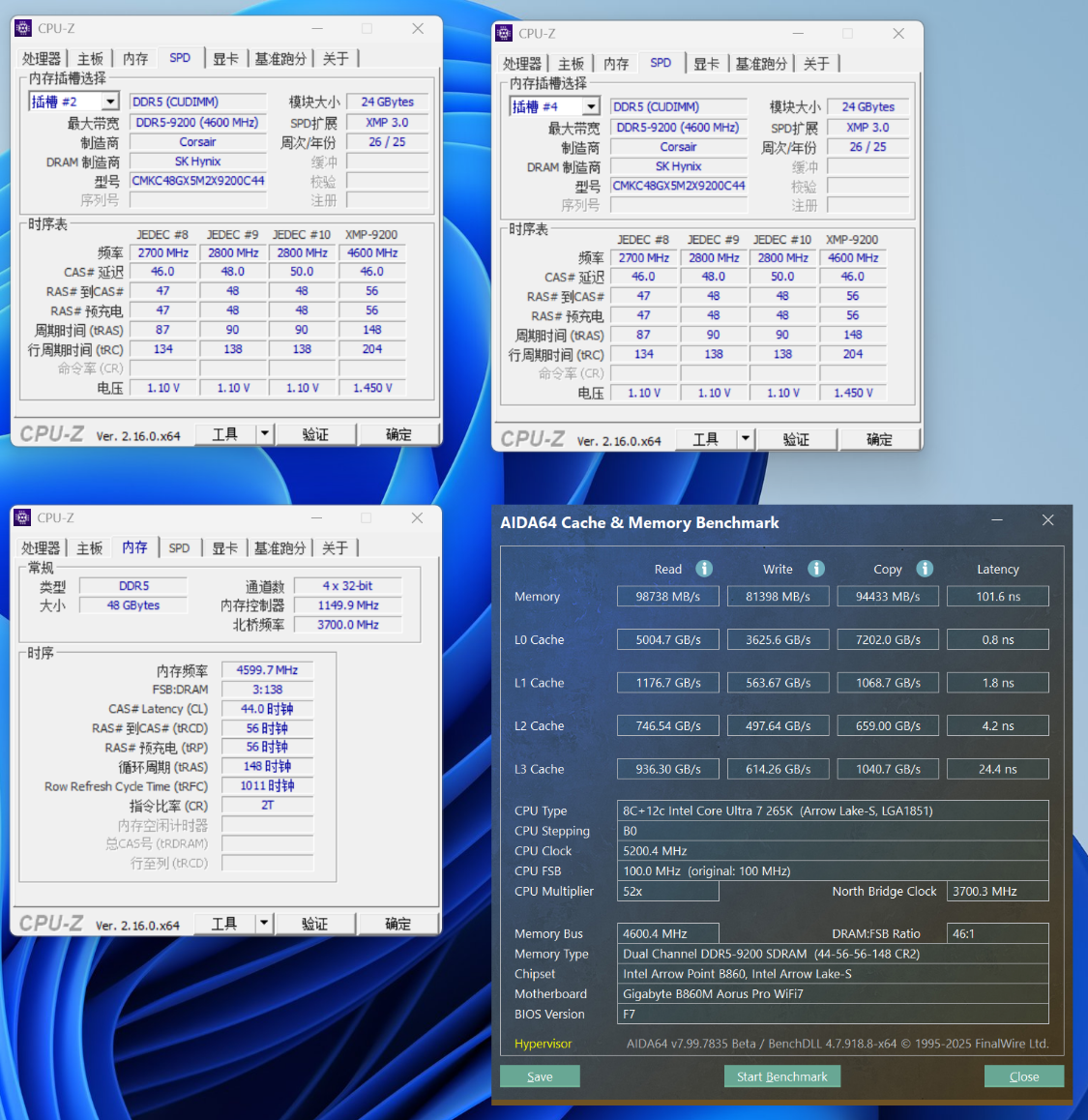Image resolution: width=1088 pixels, height=1120 pixels.
Task: Open 处理器 tab in memory CPU-Z window
Action: point(41,547)
